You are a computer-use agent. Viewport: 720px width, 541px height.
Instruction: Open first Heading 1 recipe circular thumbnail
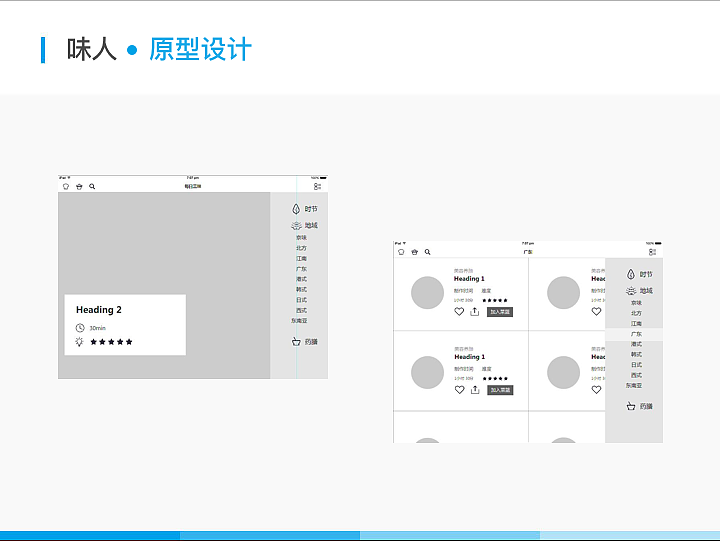click(428, 293)
